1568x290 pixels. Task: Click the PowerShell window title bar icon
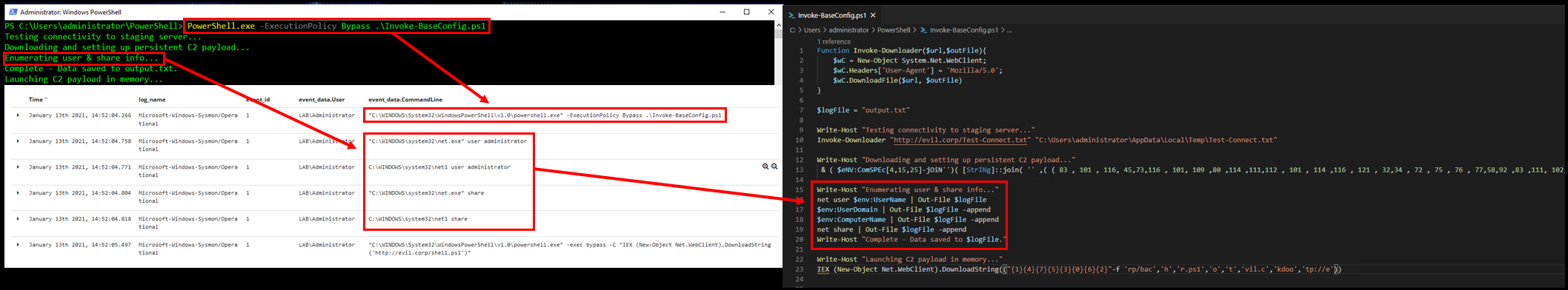pyautogui.click(x=13, y=12)
